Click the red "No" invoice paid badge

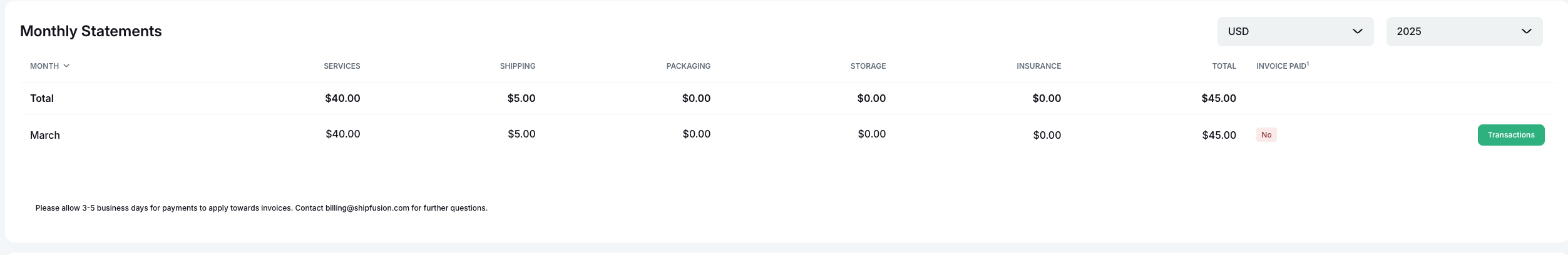(1266, 135)
